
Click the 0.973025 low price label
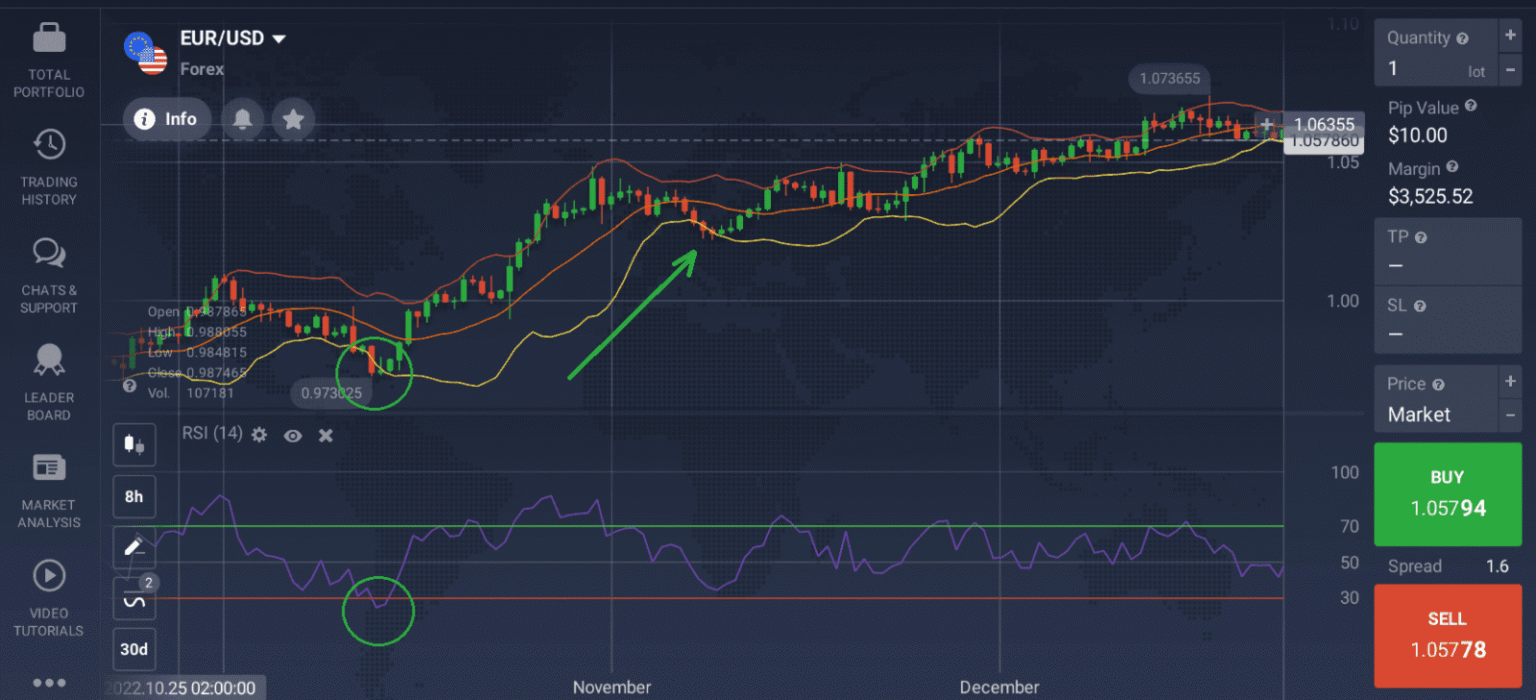pos(332,393)
